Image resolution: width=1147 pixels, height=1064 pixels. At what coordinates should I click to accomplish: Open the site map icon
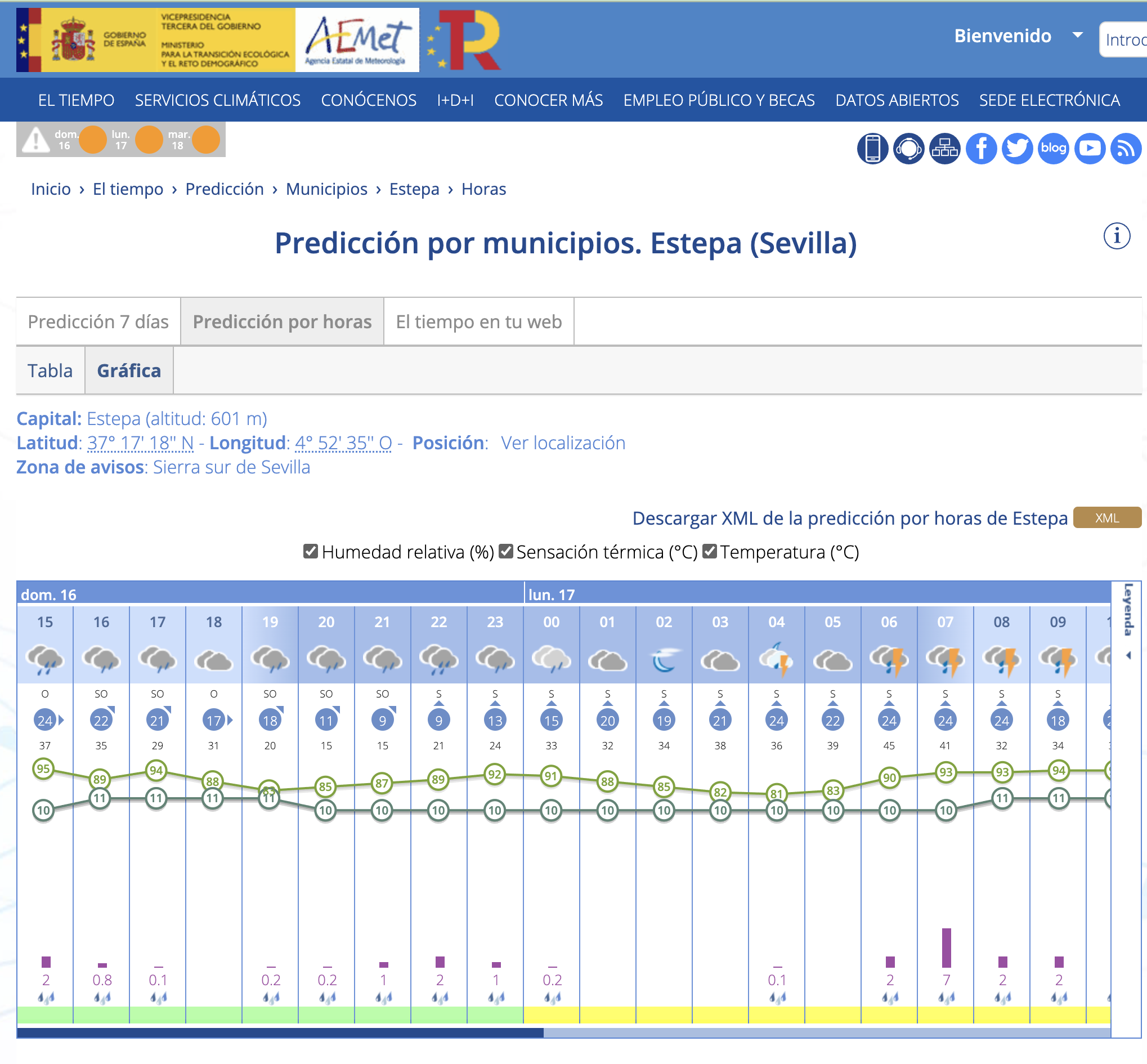(x=944, y=149)
